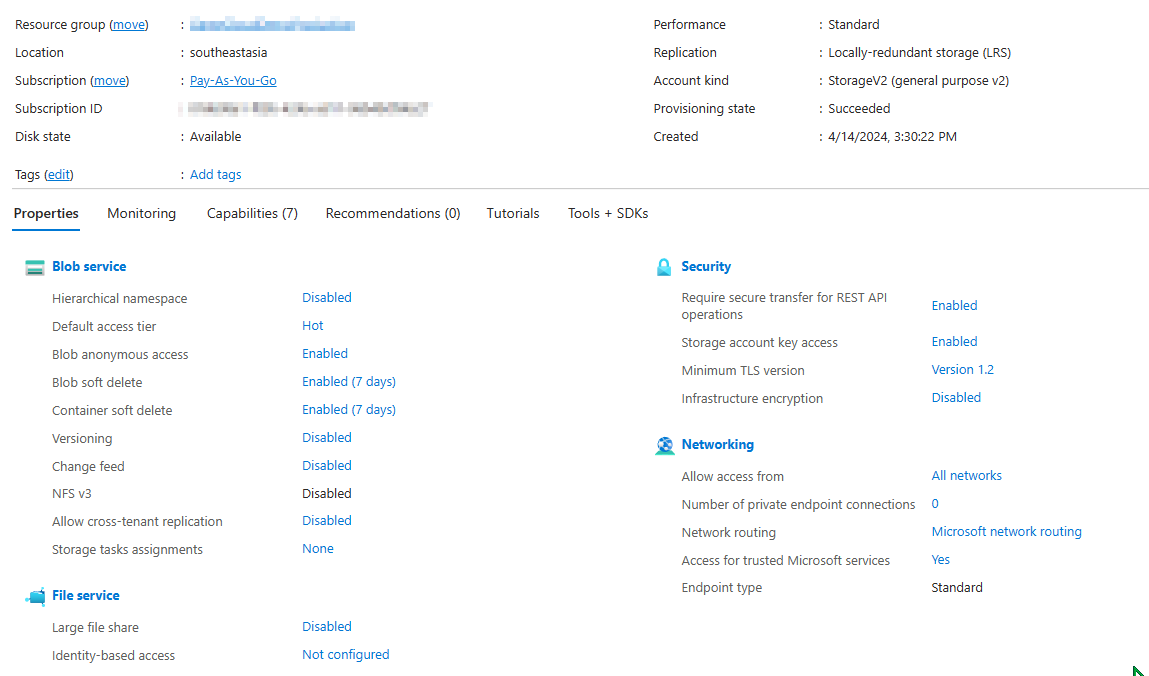This screenshot has height=676, width=1149.
Task: Click Disabled next to Versioning
Action: [327, 437]
